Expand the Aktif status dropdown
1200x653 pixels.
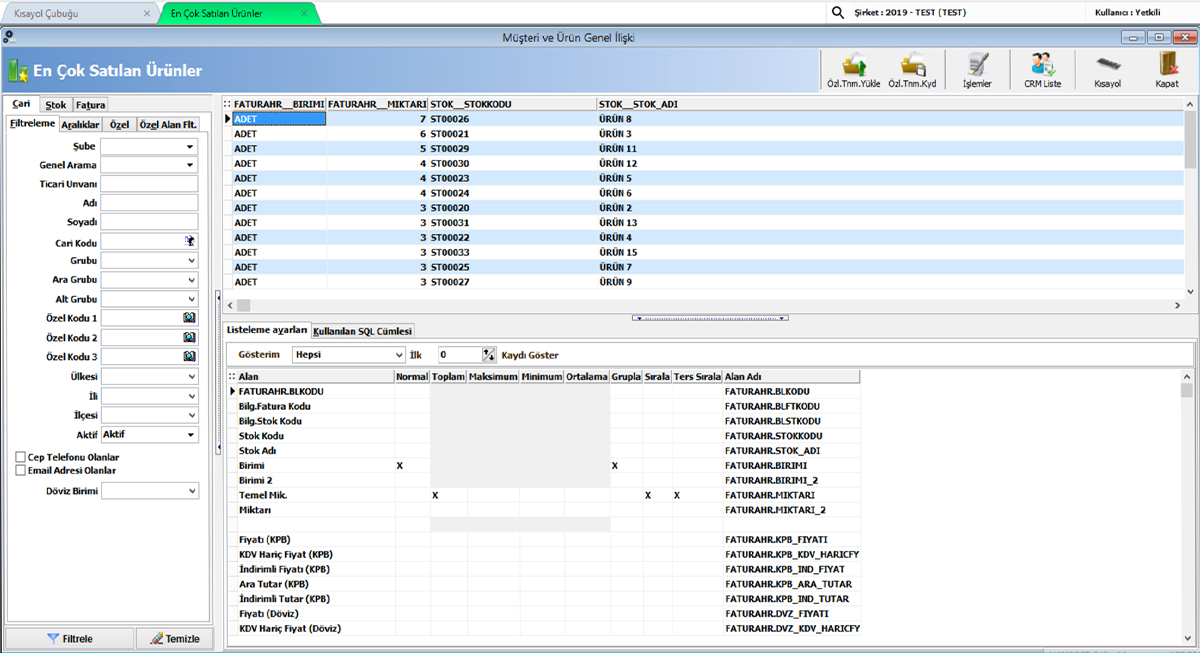point(190,435)
